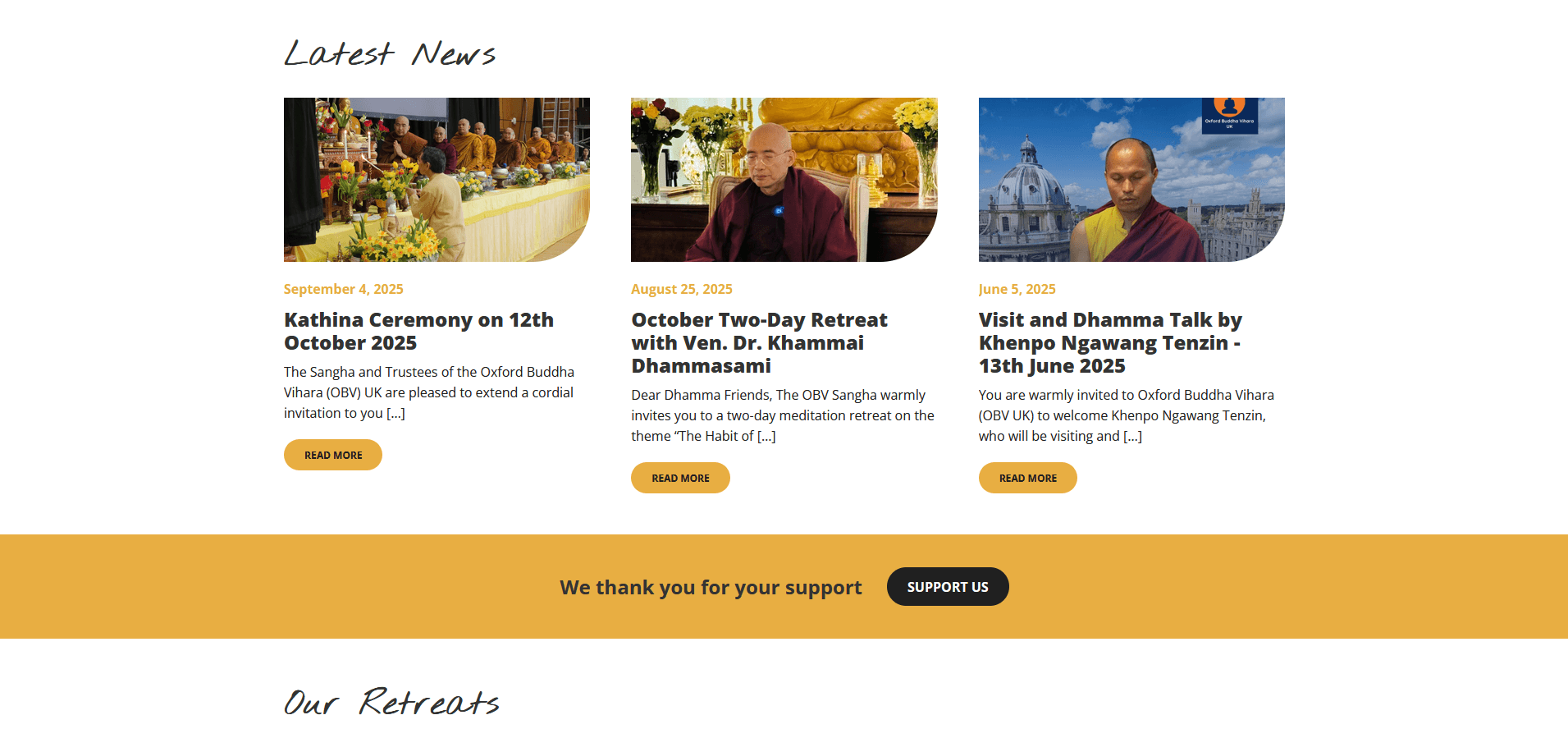Click the Kathina Ceremony excerpt text

[429, 392]
